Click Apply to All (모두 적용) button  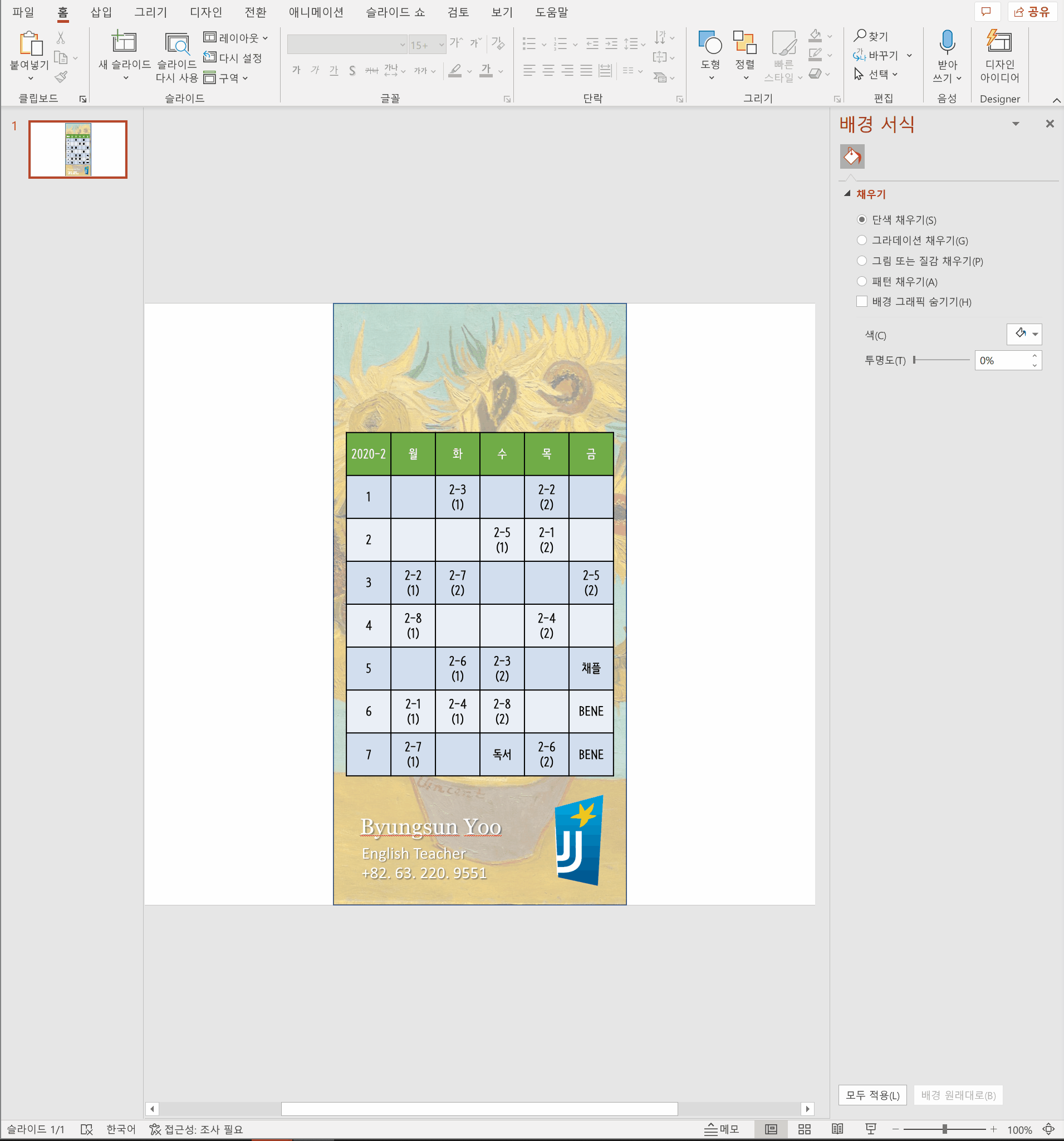click(872, 1095)
